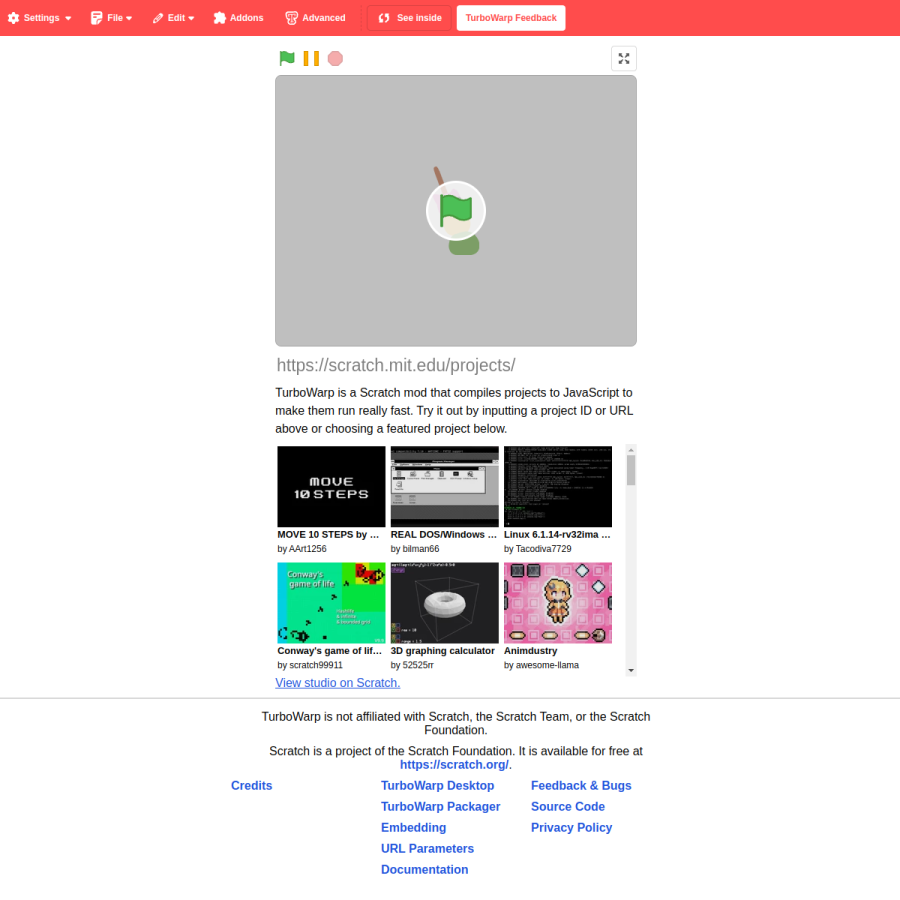Open the Privacy Policy link

[572, 828]
